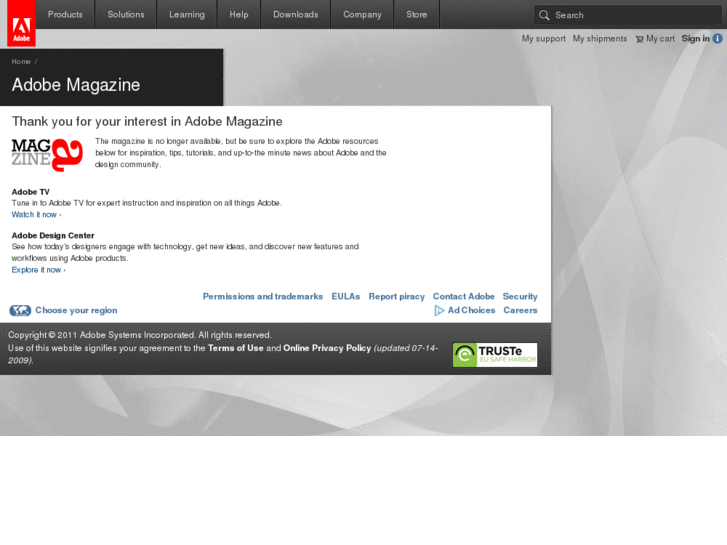Image resolution: width=727 pixels, height=545 pixels.
Task: Open Security footer link
Action: click(520, 296)
